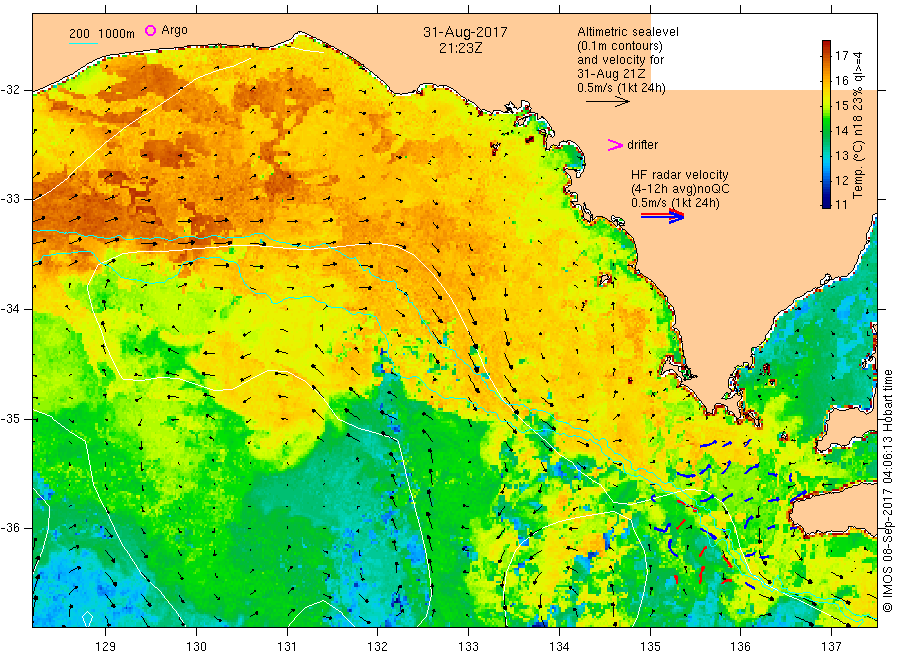900x660 pixels.
Task: Click the 'Altimetric sealevel' legend text
Action: click(x=628, y=32)
